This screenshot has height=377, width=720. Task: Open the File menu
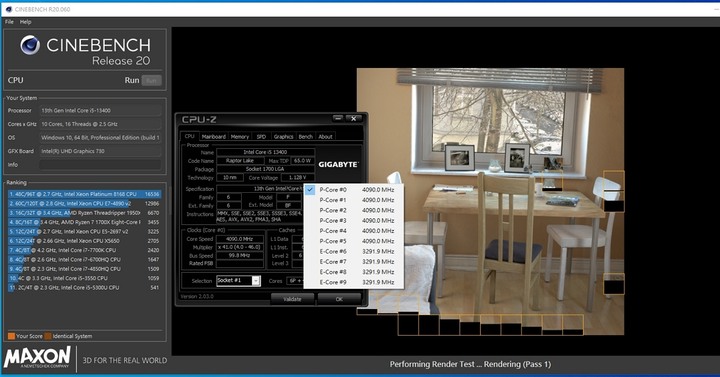coord(9,22)
